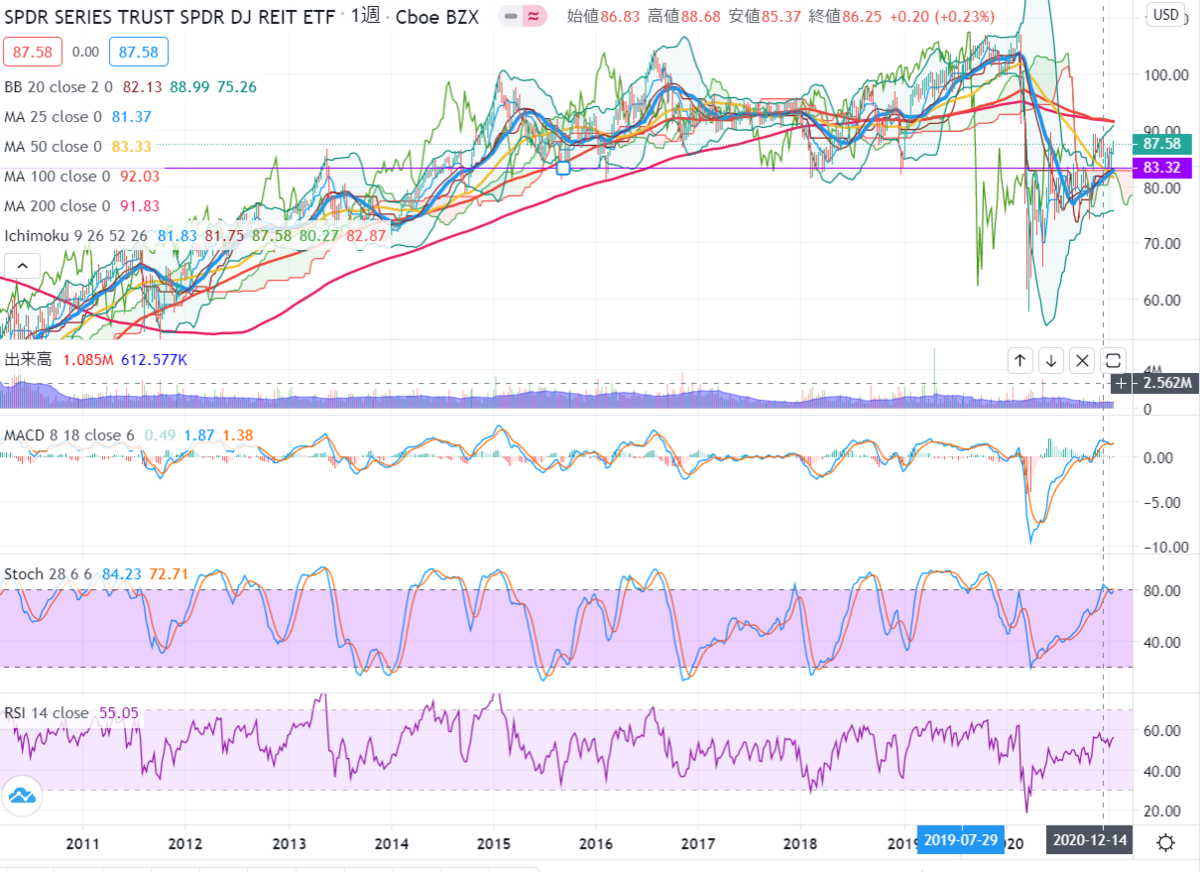Click the TradingView cloud logo
1200x872 pixels.
pyautogui.click(x=22, y=796)
